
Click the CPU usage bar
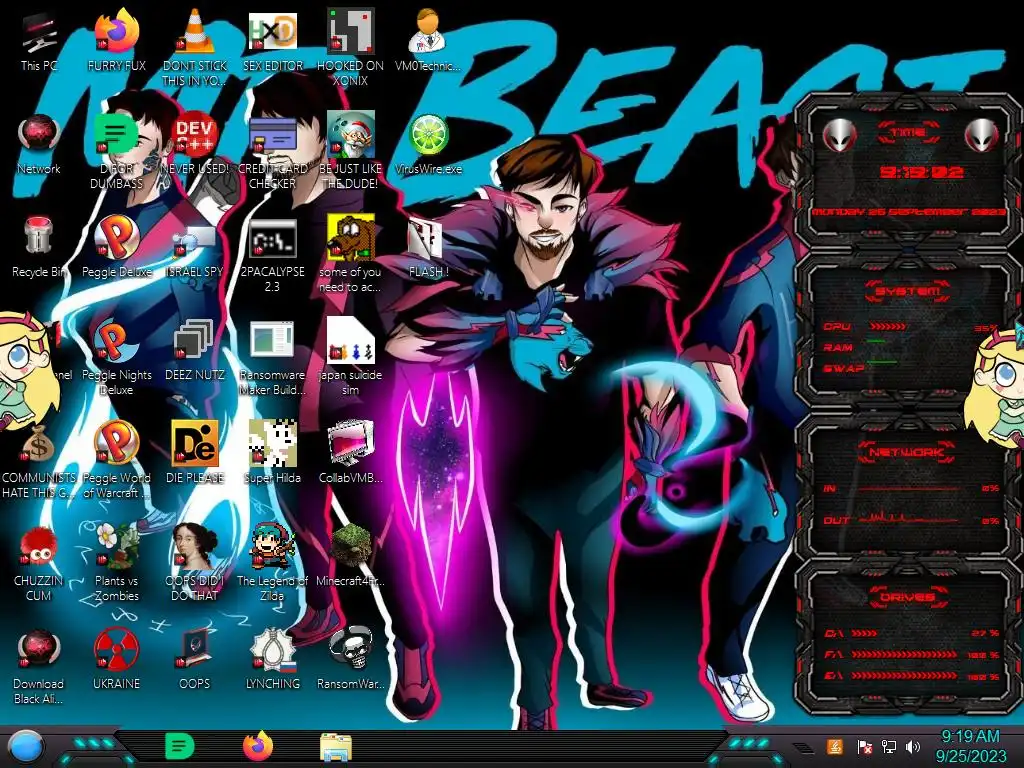pos(887,326)
